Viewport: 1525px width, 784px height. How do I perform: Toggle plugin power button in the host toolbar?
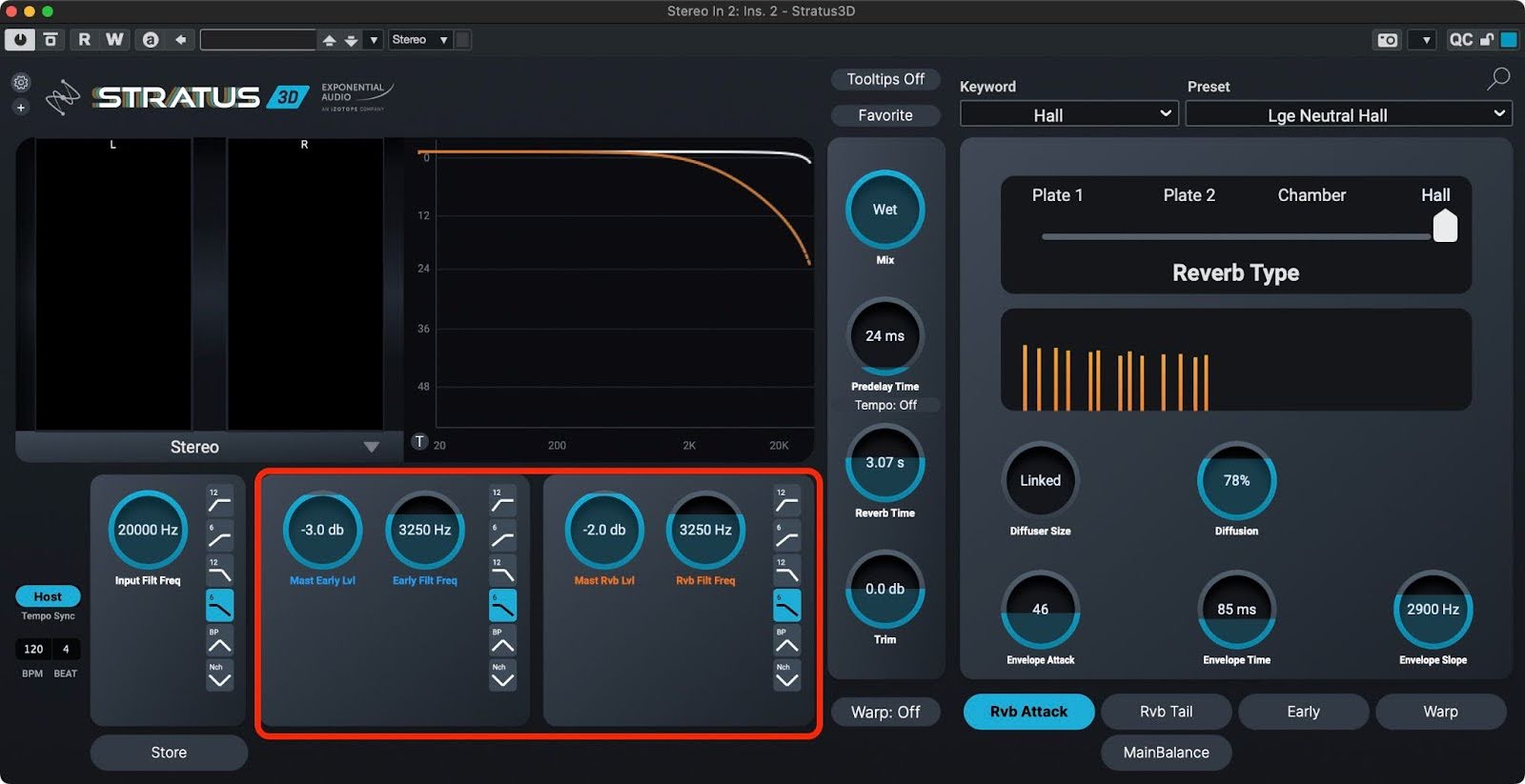[x=20, y=40]
